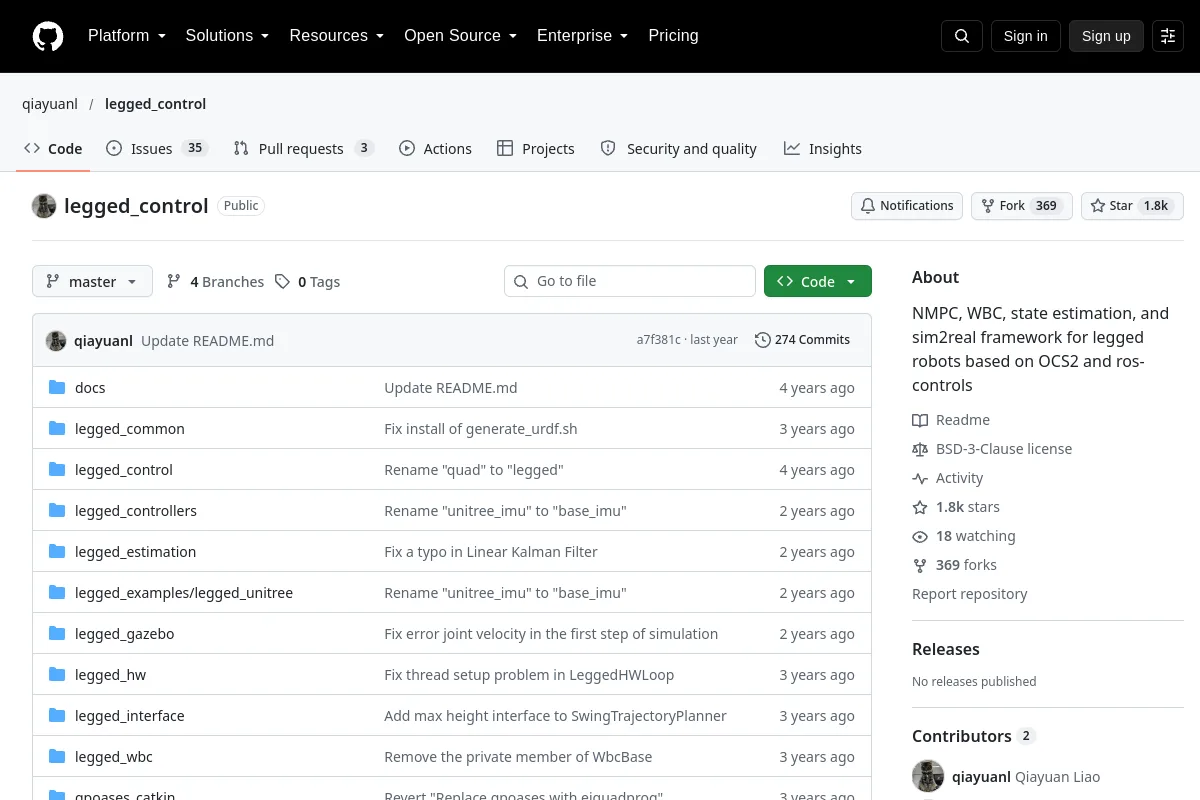Click the Notifications bell button

(907, 206)
